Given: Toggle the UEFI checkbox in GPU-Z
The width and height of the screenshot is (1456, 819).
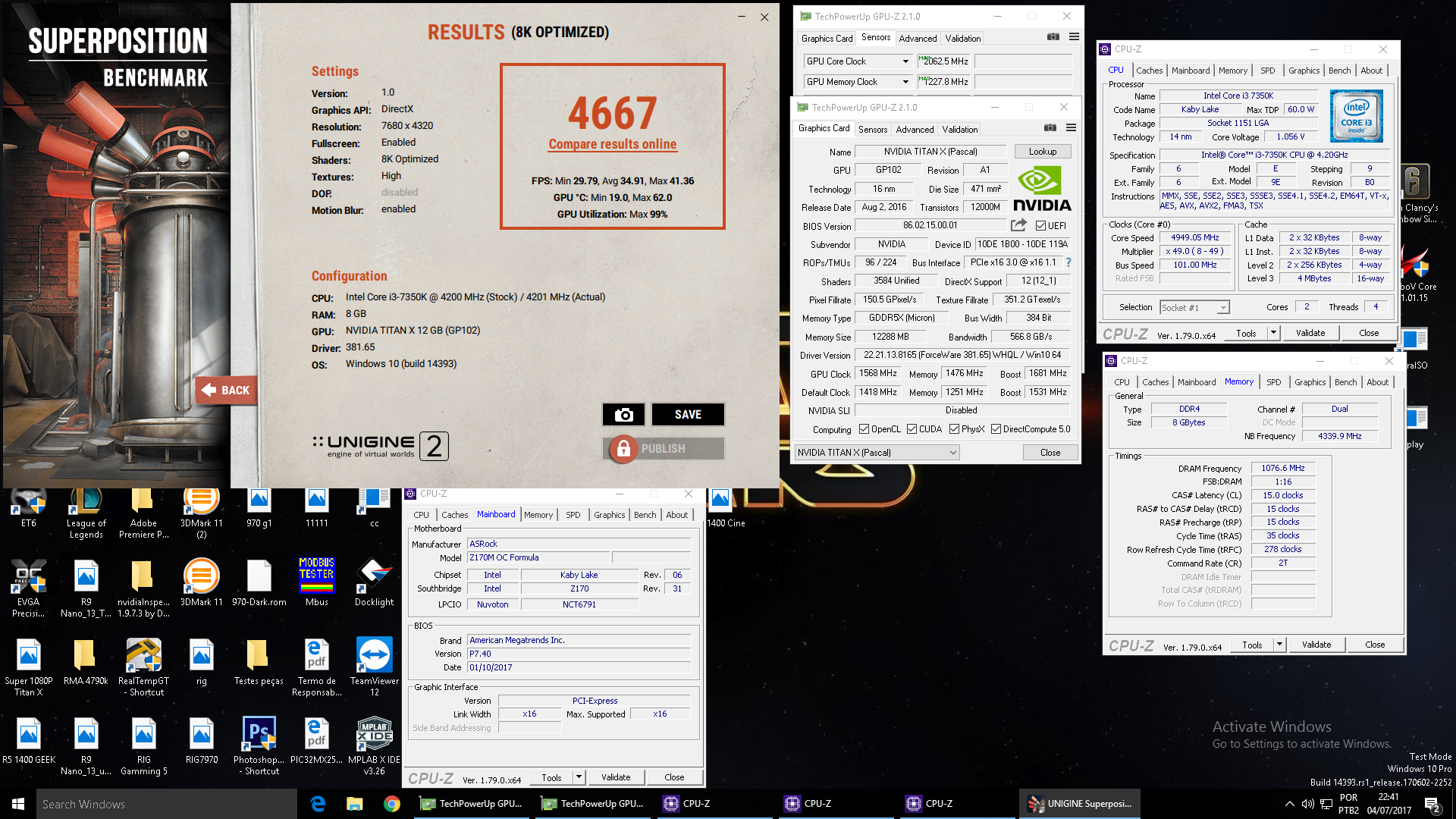Looking at the screenshot, I should tap(1040, 226).
